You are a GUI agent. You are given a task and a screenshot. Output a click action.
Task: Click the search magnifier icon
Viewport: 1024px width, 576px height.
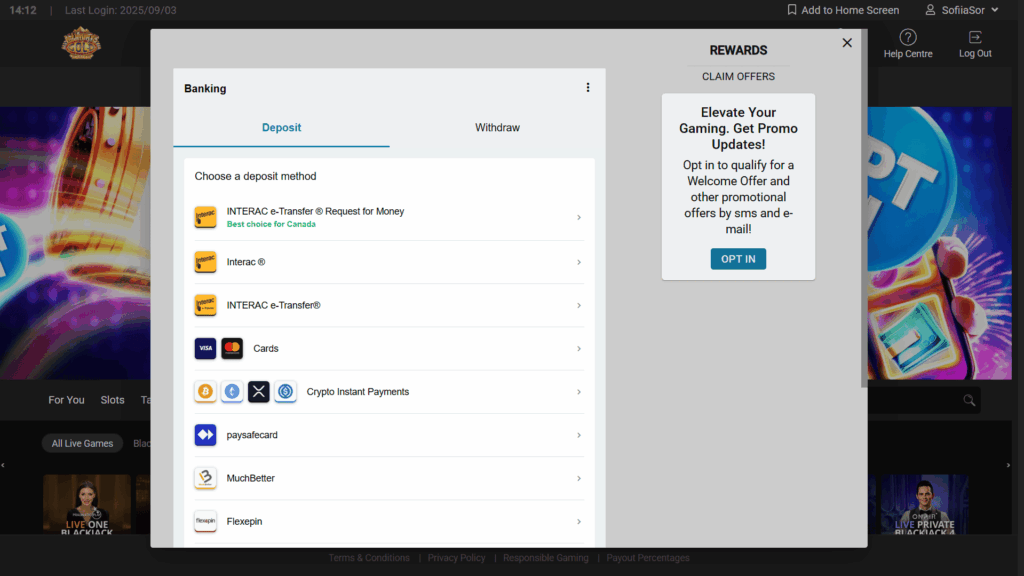pyautogui.click(x=968, y=400)
